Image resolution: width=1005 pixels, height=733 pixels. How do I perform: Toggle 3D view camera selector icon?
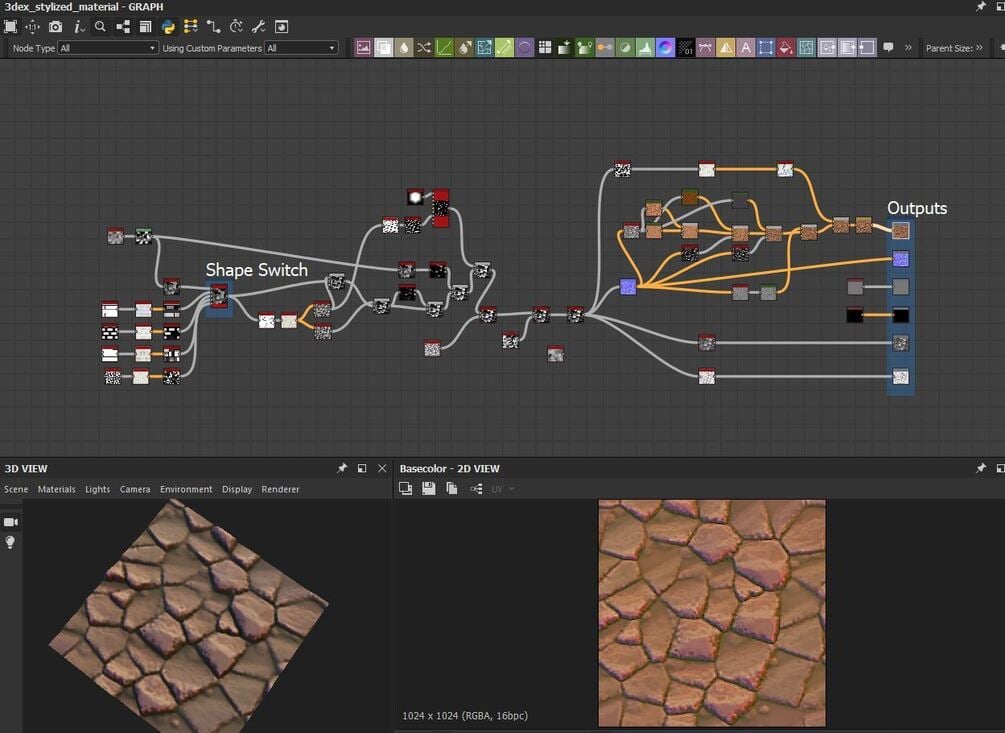point(11,522)
